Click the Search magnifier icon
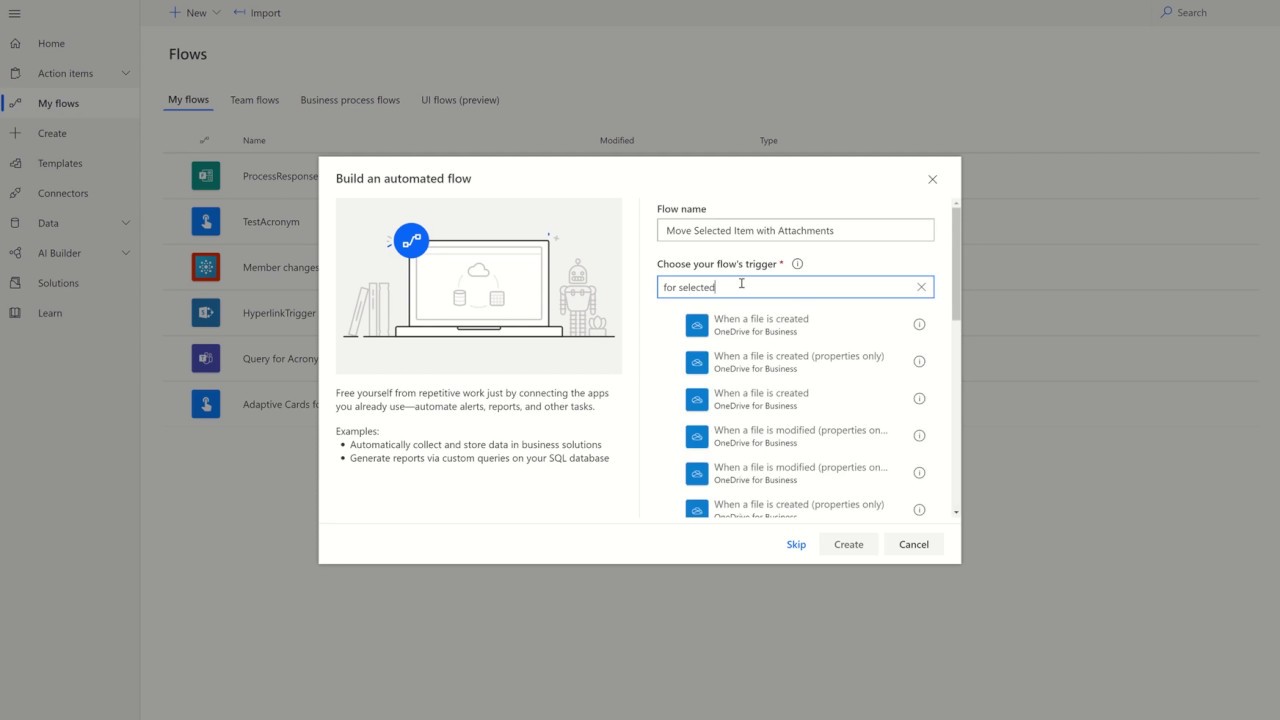 1166,13
